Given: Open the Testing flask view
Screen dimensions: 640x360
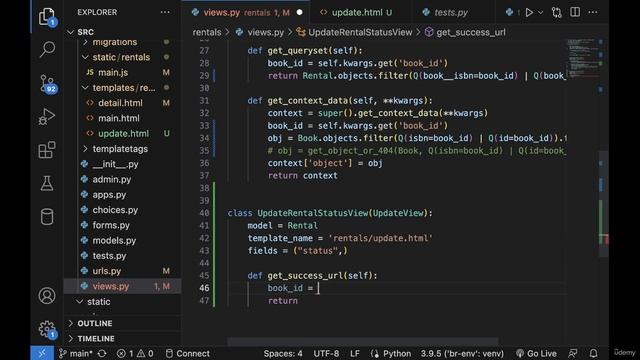Looking at the screenshot, I should point(47,183).
